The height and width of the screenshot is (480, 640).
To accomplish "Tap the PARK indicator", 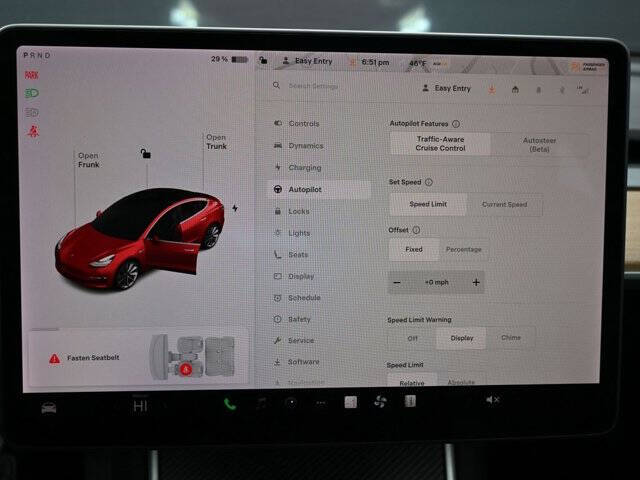I will click(x=31, y=75).
